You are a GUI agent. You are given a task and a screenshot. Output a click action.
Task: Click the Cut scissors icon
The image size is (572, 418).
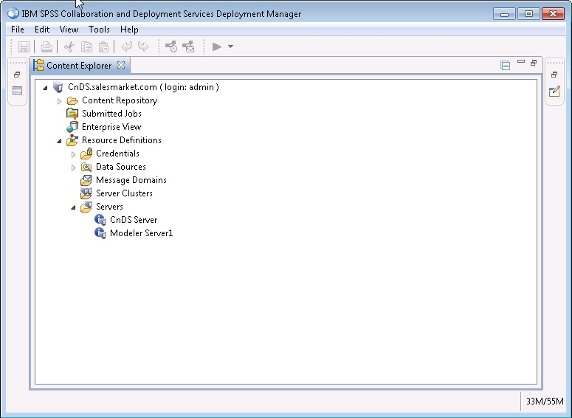(x=69, y=47)
